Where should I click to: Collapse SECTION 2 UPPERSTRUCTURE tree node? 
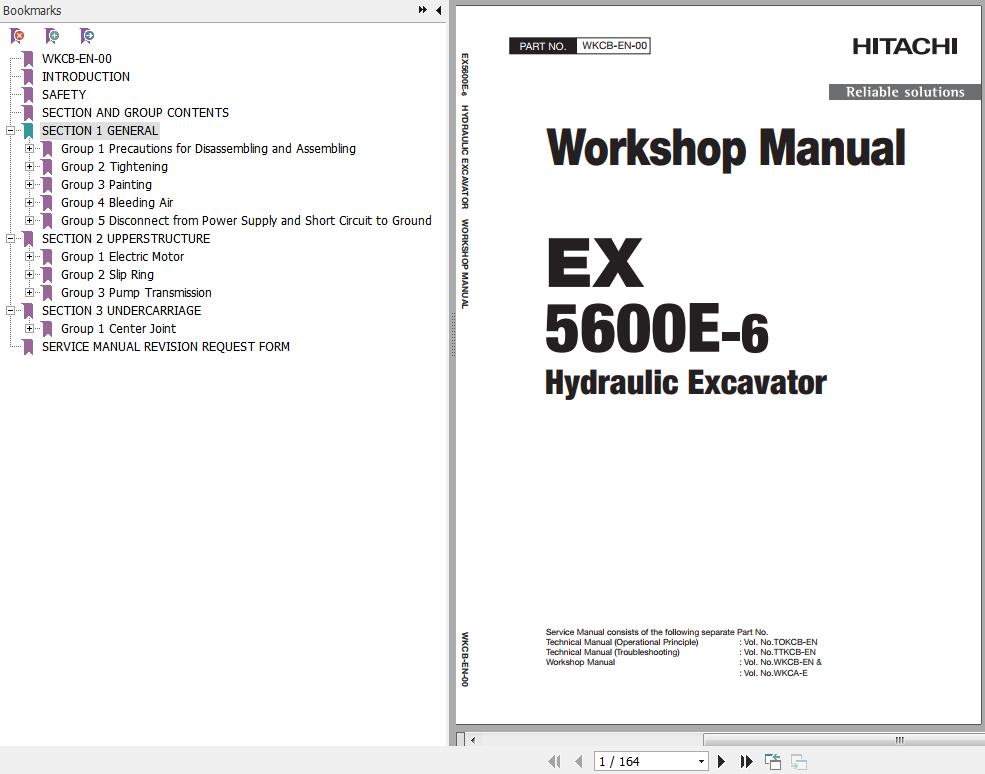tap(10, 239)
